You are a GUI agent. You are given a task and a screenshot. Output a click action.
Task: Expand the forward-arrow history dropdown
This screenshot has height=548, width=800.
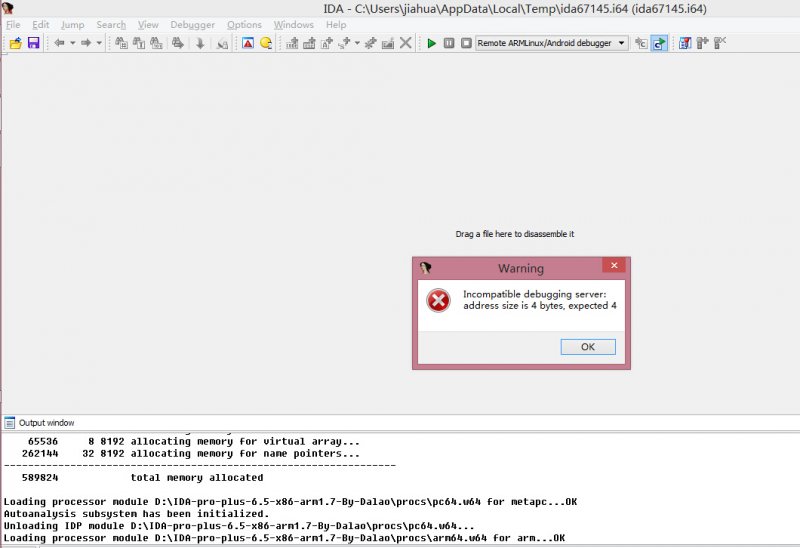[x=99, y=43]
